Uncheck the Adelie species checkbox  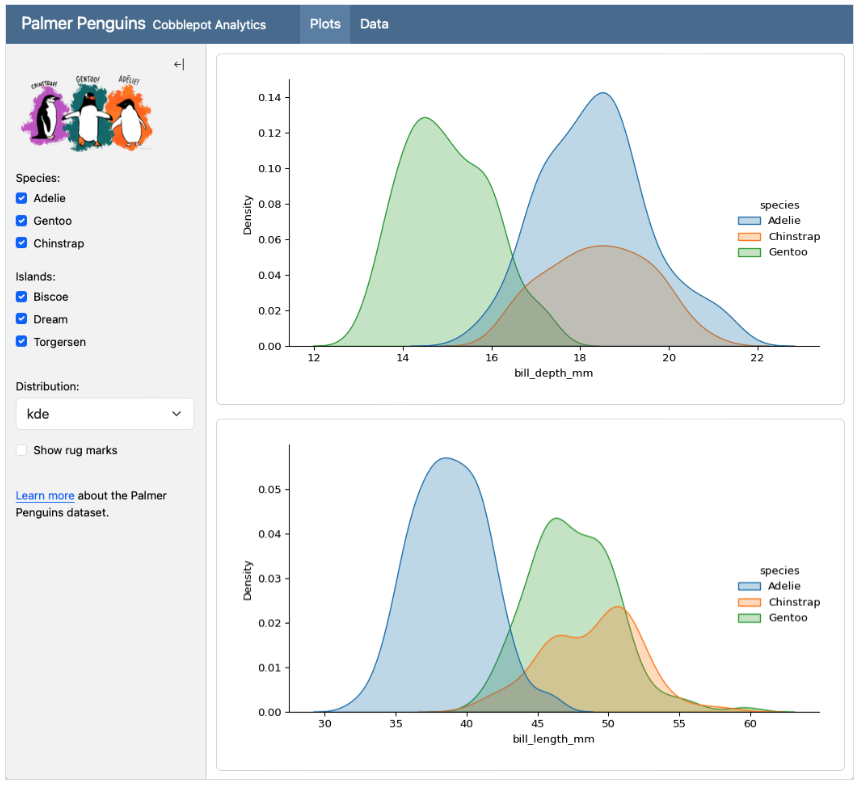coord(22,198)
